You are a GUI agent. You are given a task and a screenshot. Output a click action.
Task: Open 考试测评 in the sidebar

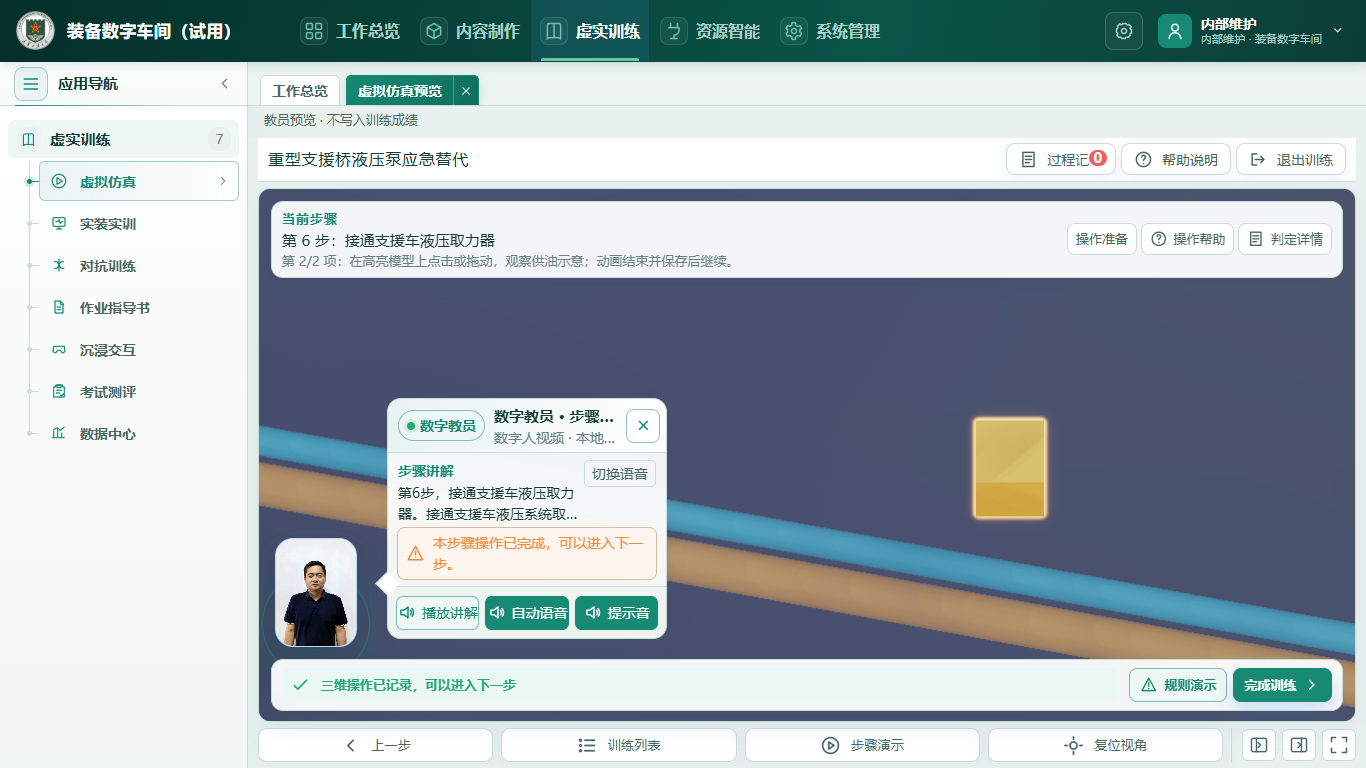108,392
